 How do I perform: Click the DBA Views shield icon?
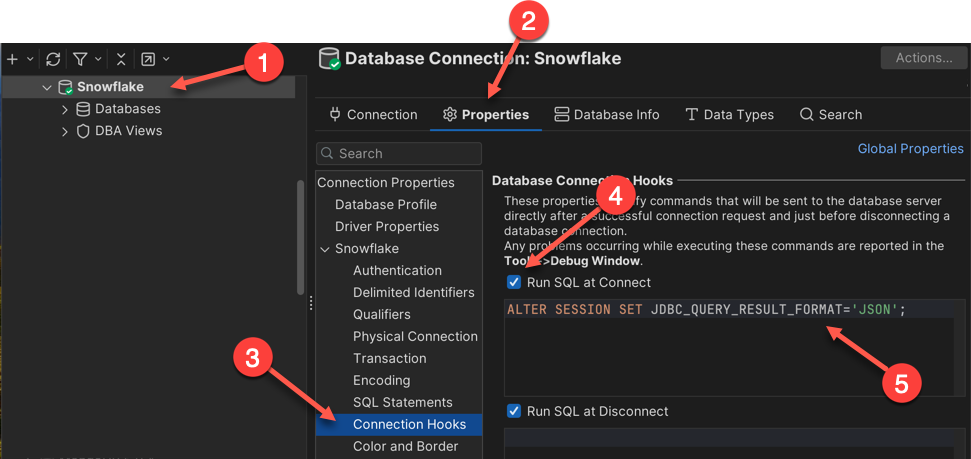click(x=83, y=131)
